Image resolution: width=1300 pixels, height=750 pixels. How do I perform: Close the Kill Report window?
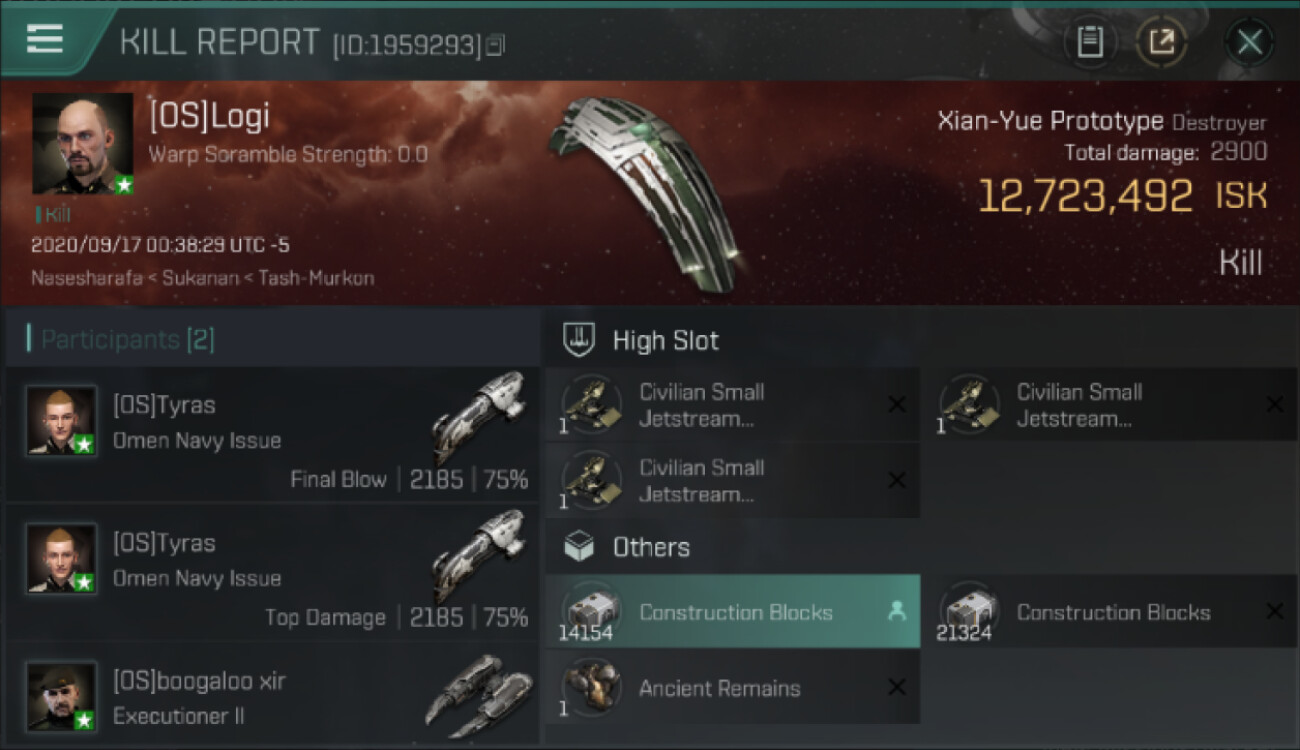point(1249,42)
